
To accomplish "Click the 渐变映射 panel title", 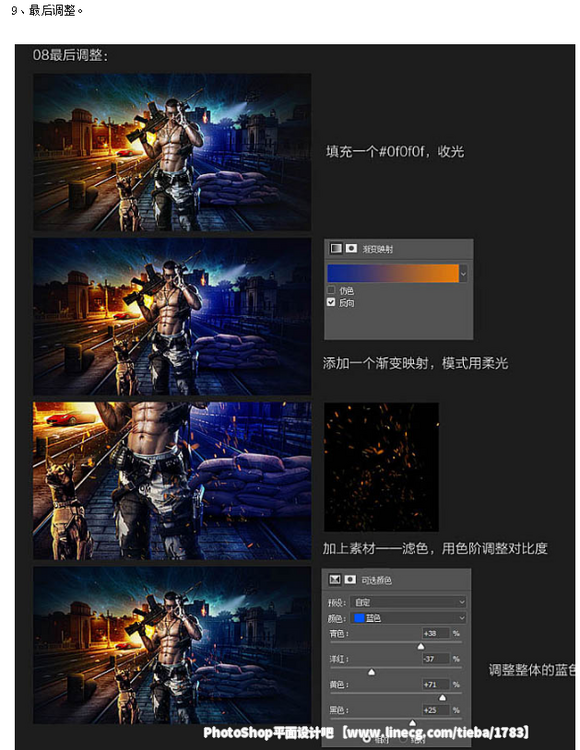I will [378, 249].
